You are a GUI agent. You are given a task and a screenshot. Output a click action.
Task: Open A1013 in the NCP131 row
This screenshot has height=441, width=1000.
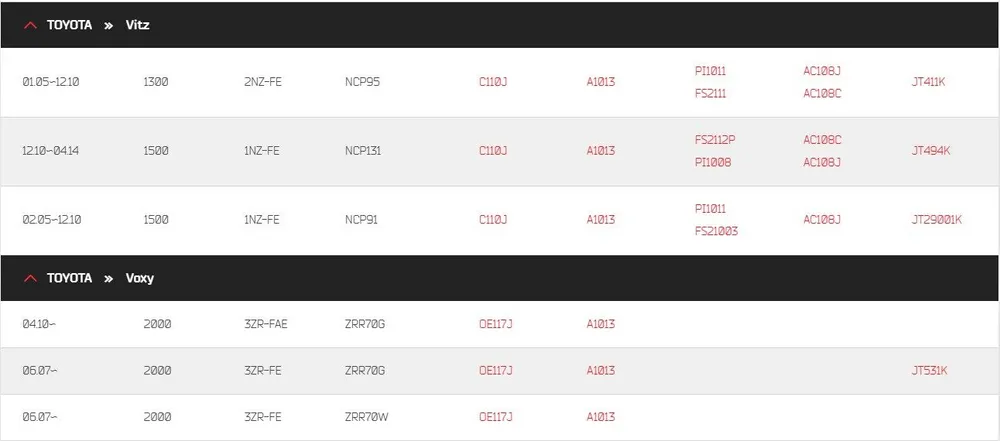[x=601, y=151]
